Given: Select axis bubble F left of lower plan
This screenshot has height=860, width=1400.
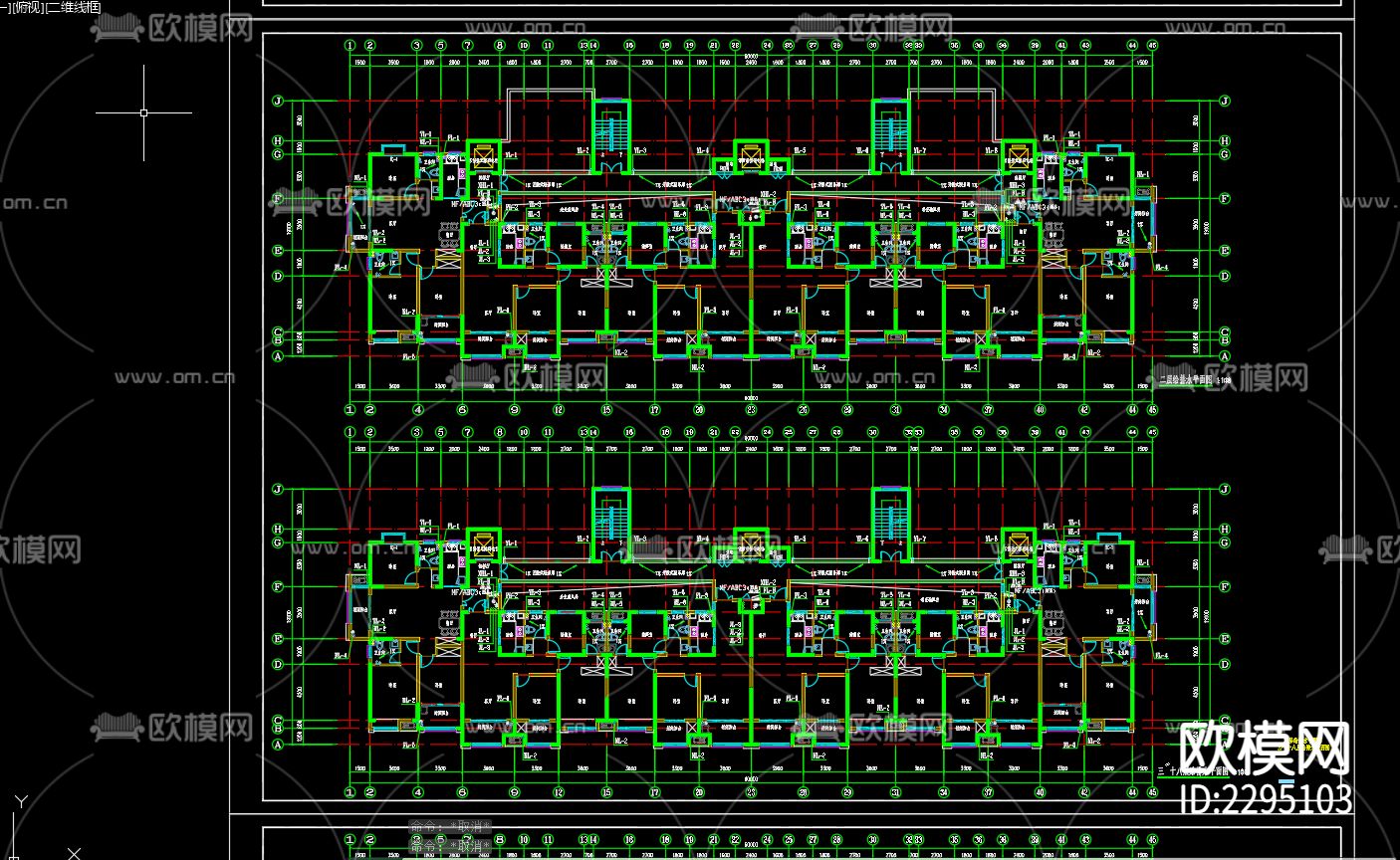Looking at the screenshot, I should coord(279,588).
